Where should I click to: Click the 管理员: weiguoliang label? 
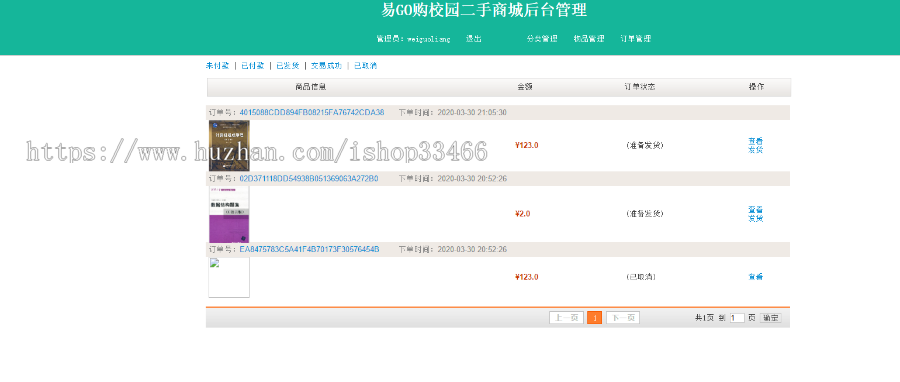click(x=413, y=39)
